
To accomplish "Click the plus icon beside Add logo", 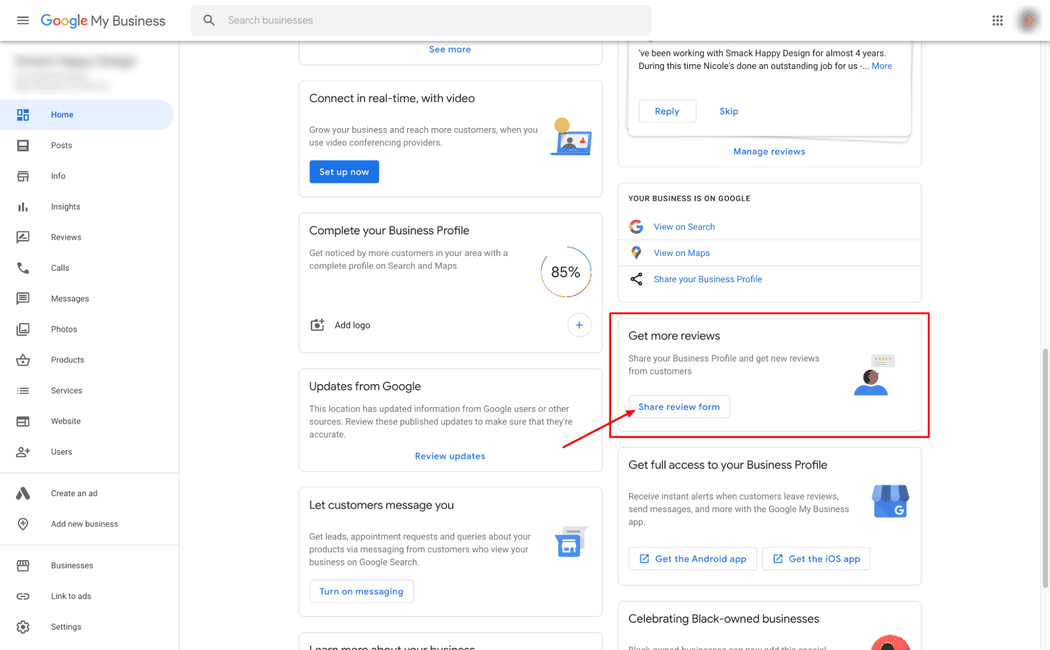I will coord(579,325).
